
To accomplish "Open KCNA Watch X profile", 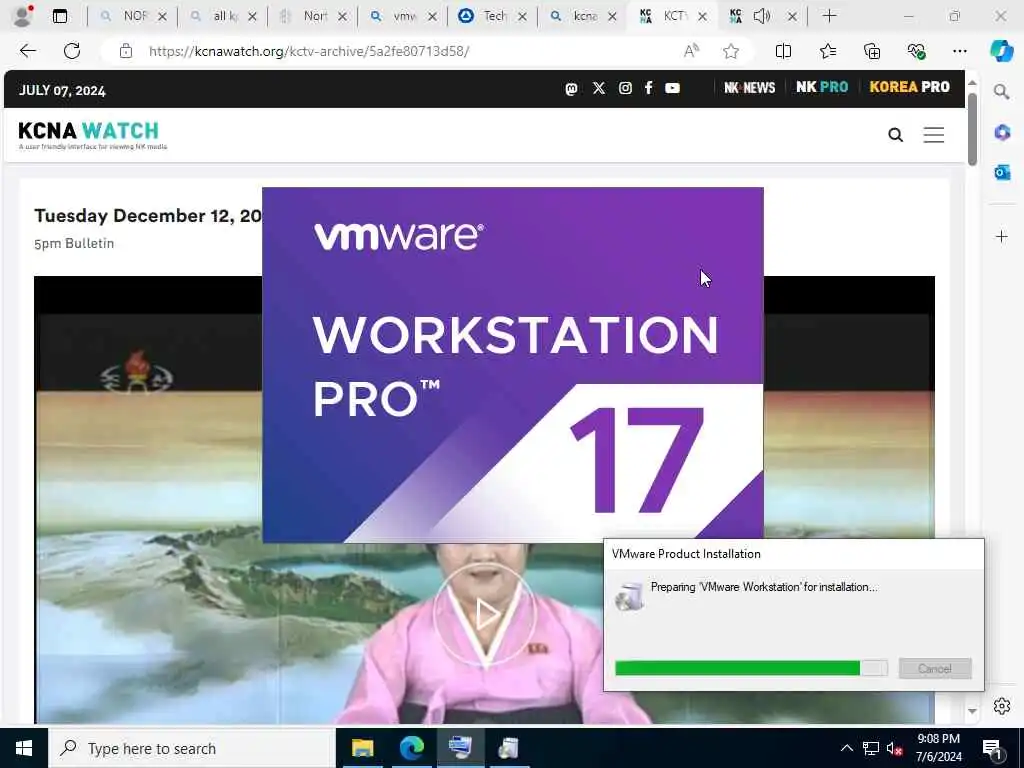I will point(599,88).
